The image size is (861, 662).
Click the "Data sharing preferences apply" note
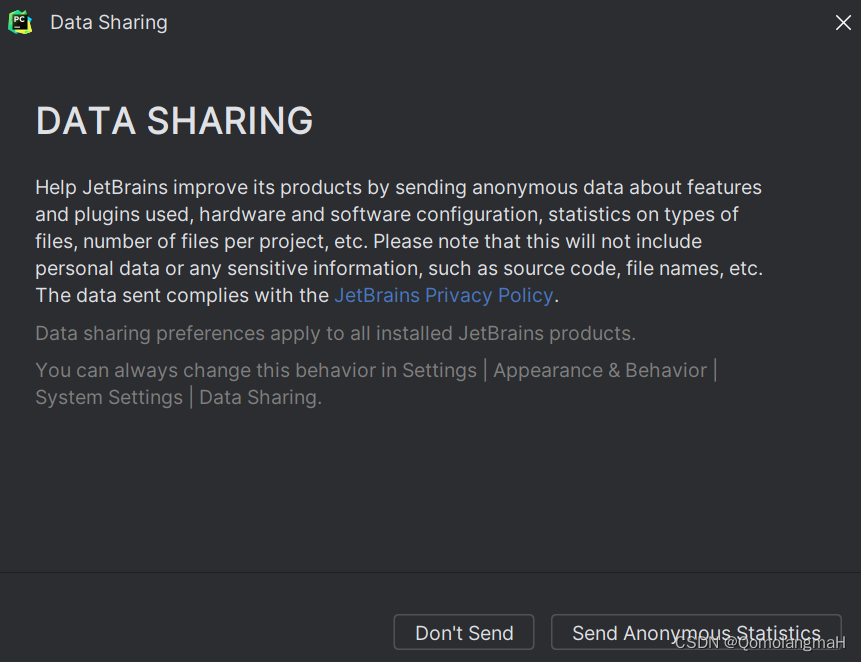click(x=335, y=333)
